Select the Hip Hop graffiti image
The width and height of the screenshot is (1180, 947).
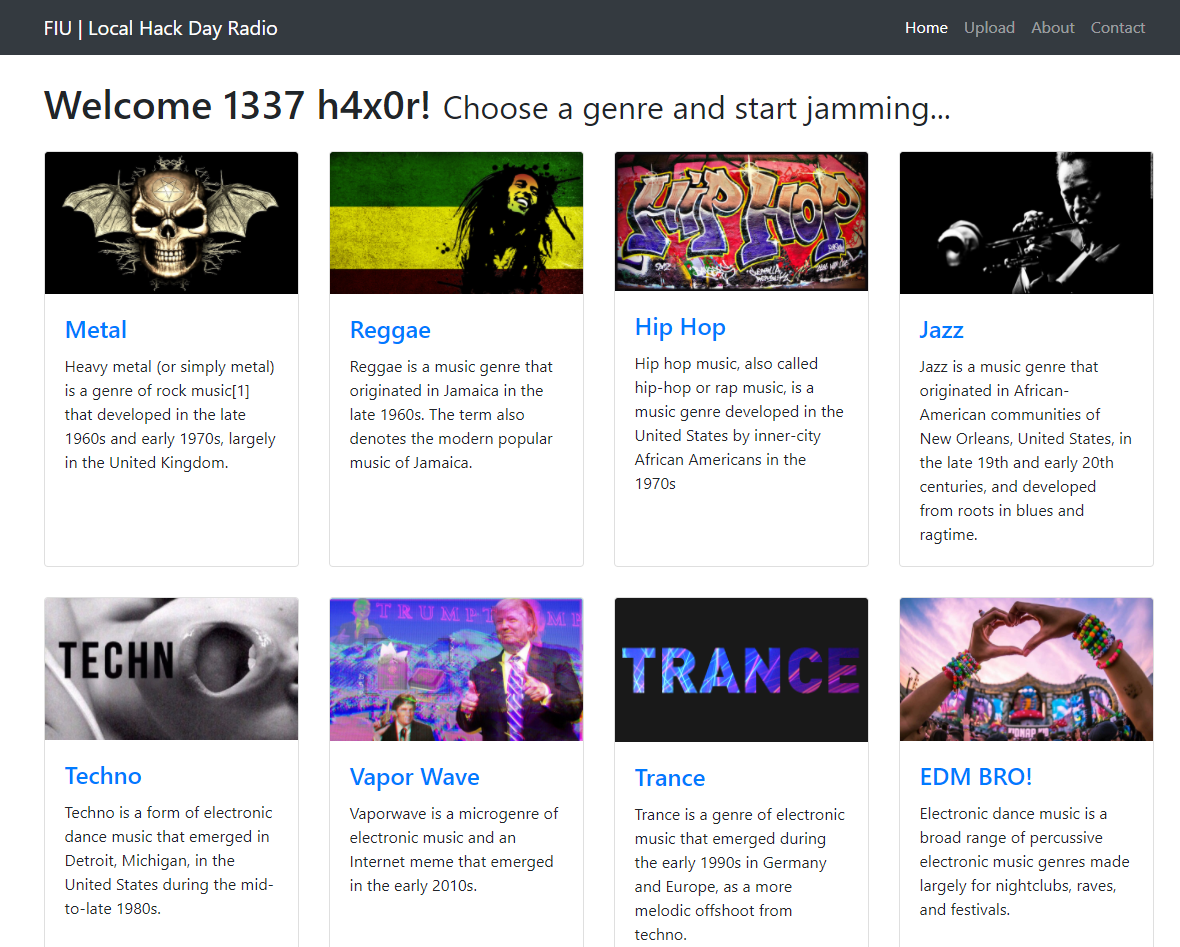(x=741, y=221)
